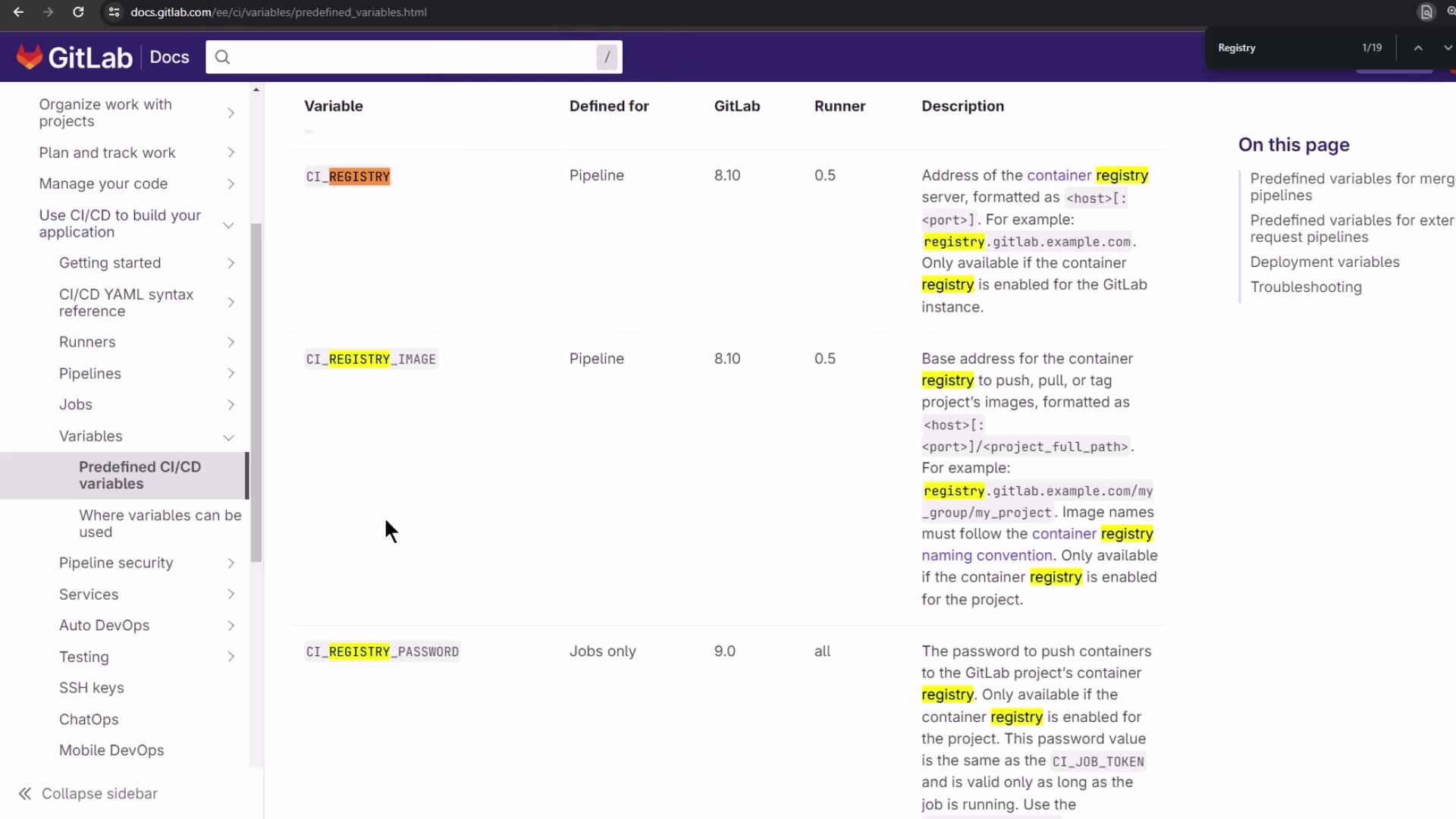
Task: Go to next find result arrow
Action: coord(1447,48)
